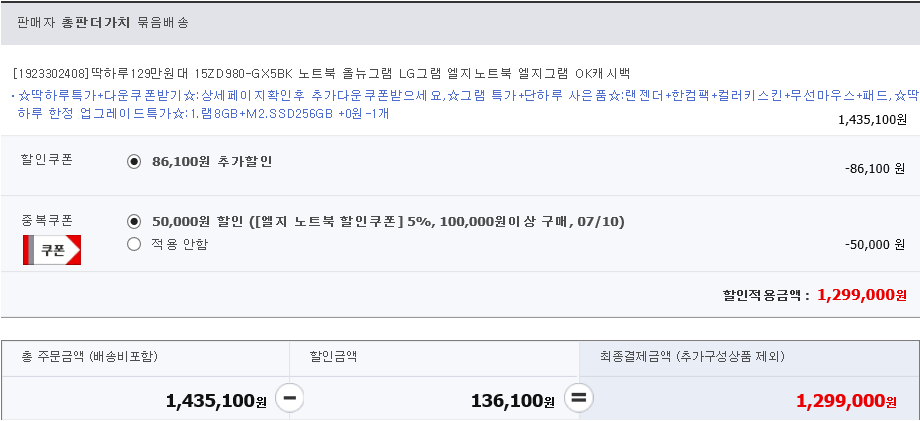Click the red final payment 1,299,000원 amount
The image size is (920, 421).
pos(846,401)
